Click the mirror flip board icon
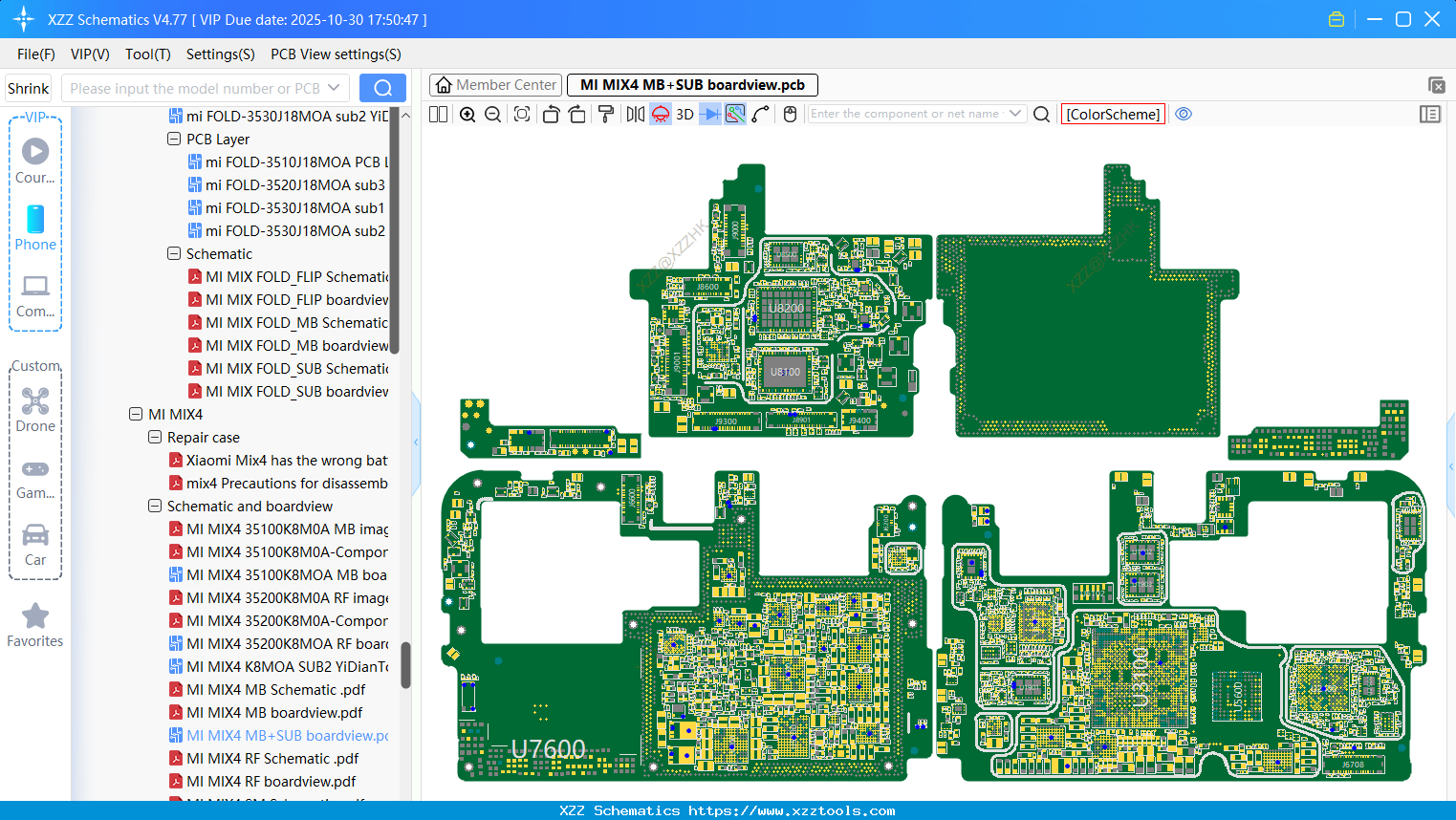This screenshot has height=820, width=1456. pos(635,115)
